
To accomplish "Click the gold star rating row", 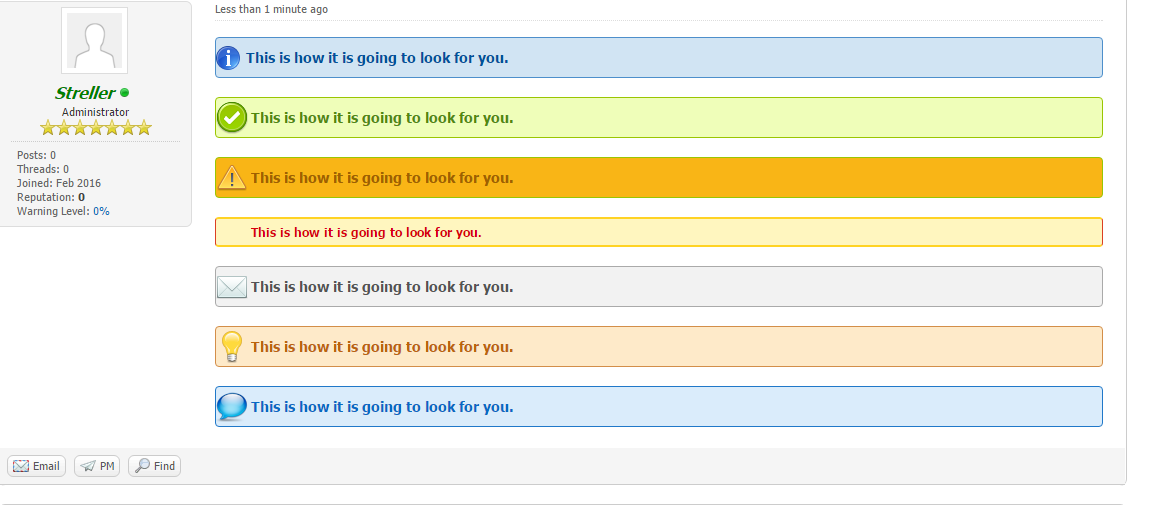I will (96, 128).
